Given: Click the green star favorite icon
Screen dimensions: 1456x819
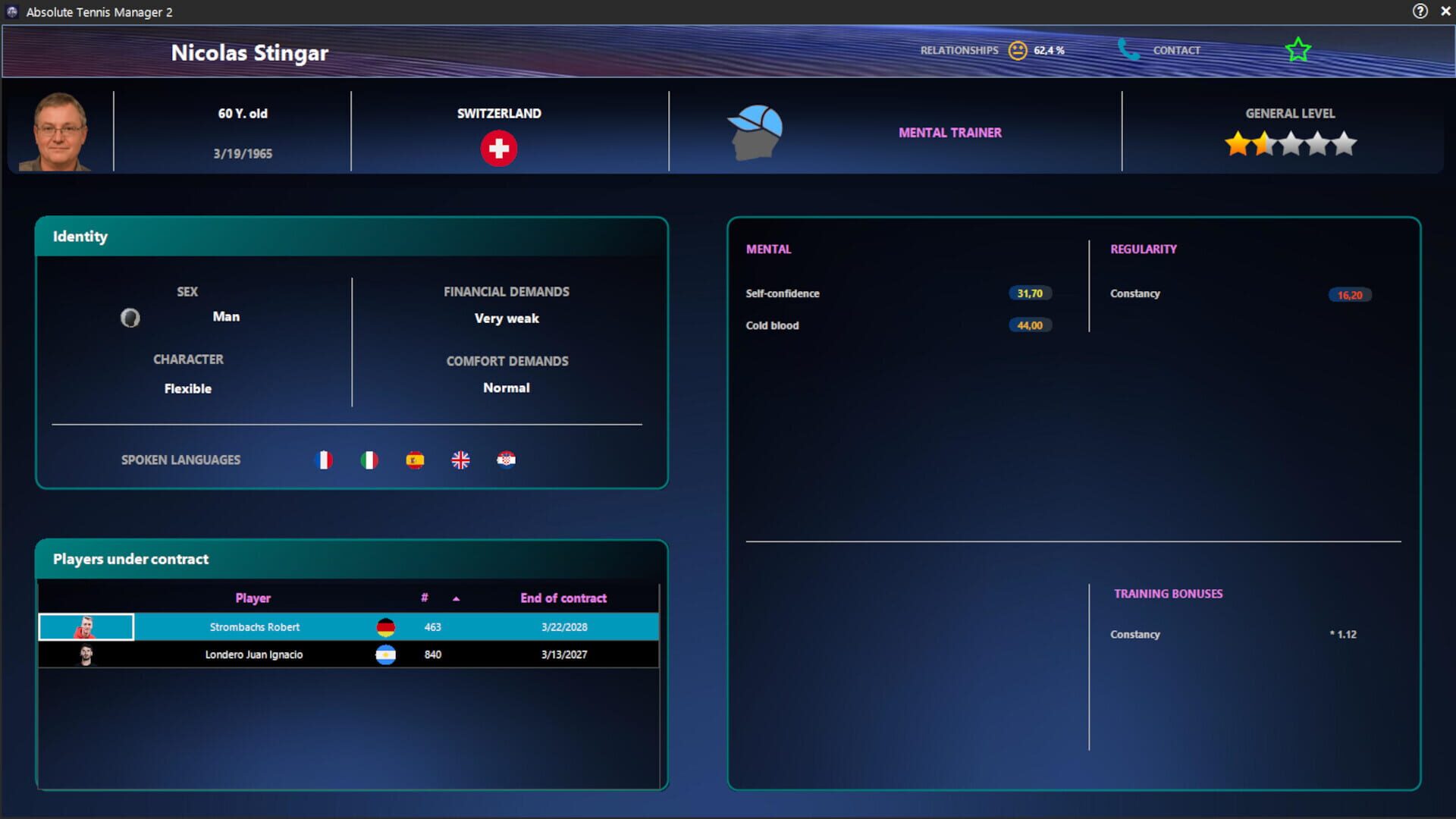Looking at the screenshot, I should pos(1298,49).
